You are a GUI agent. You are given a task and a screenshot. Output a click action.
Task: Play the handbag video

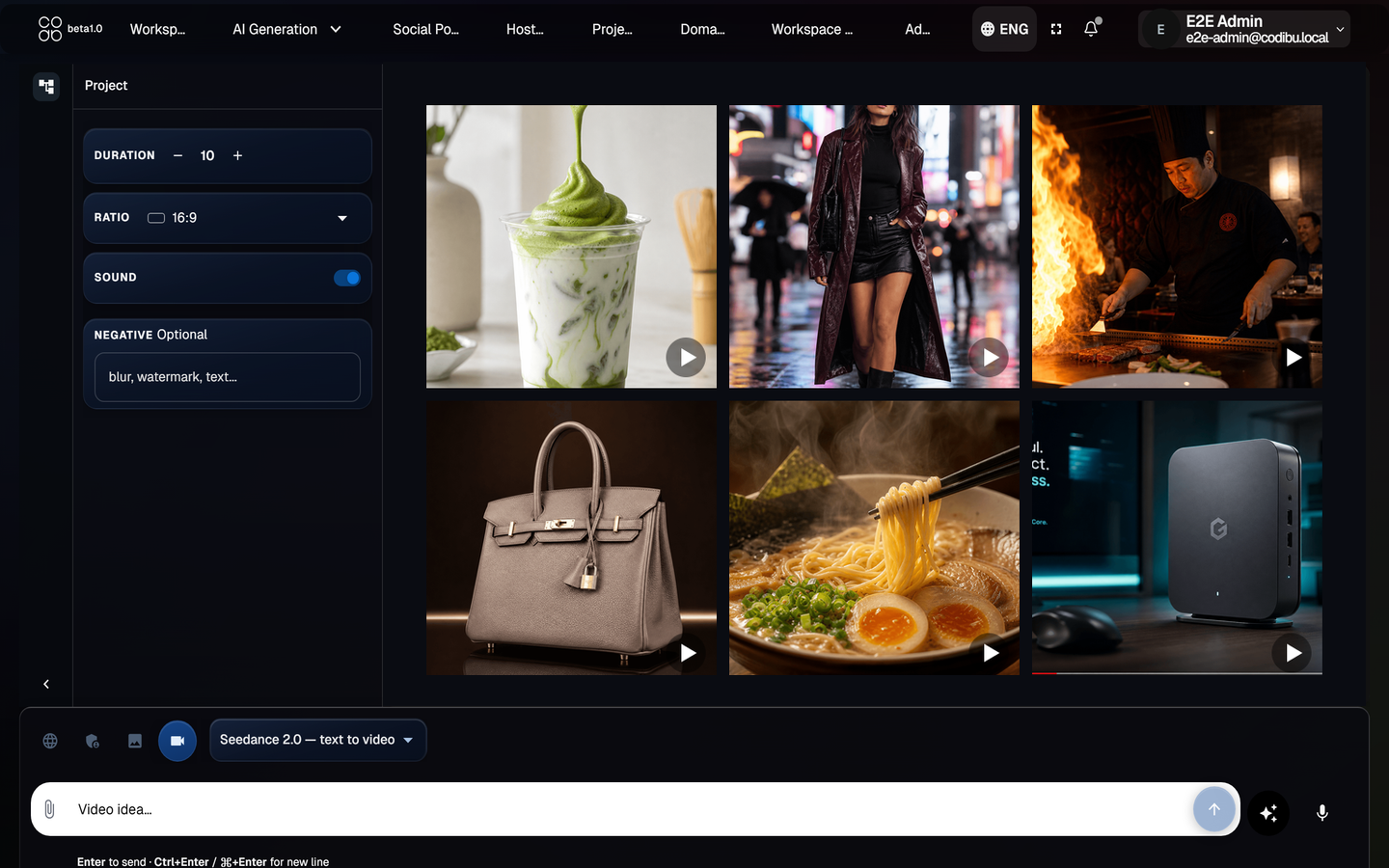click(686, 653)
